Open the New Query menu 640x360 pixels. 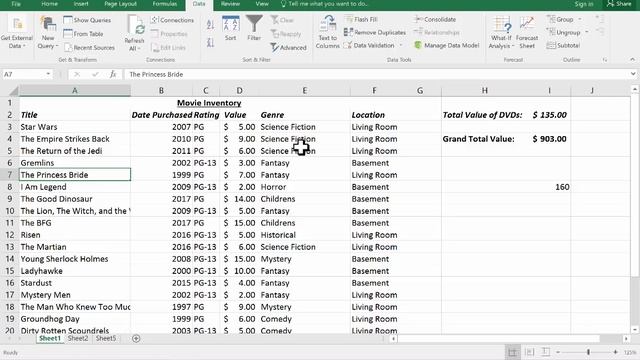coord(48,33)
